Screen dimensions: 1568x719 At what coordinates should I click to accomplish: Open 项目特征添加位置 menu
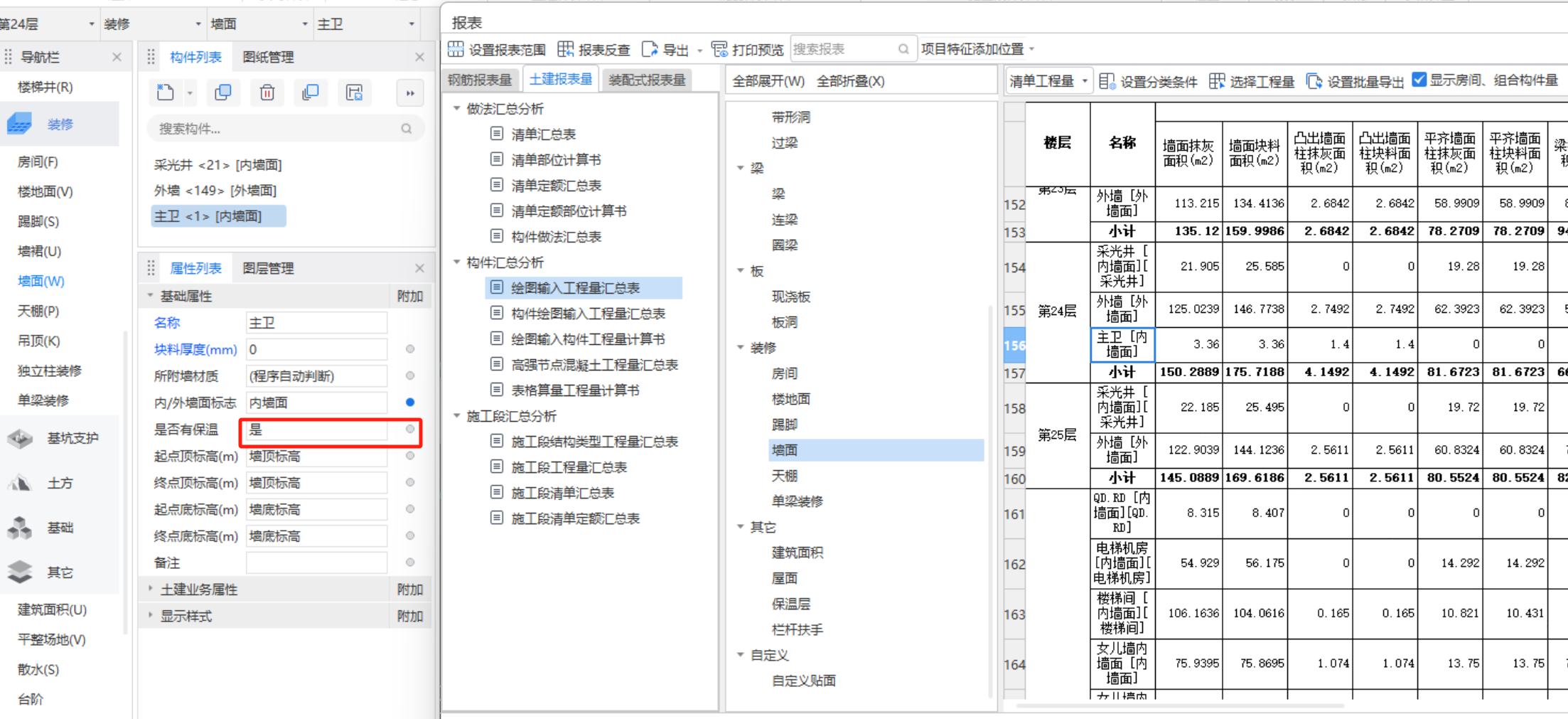pos(977,49)
